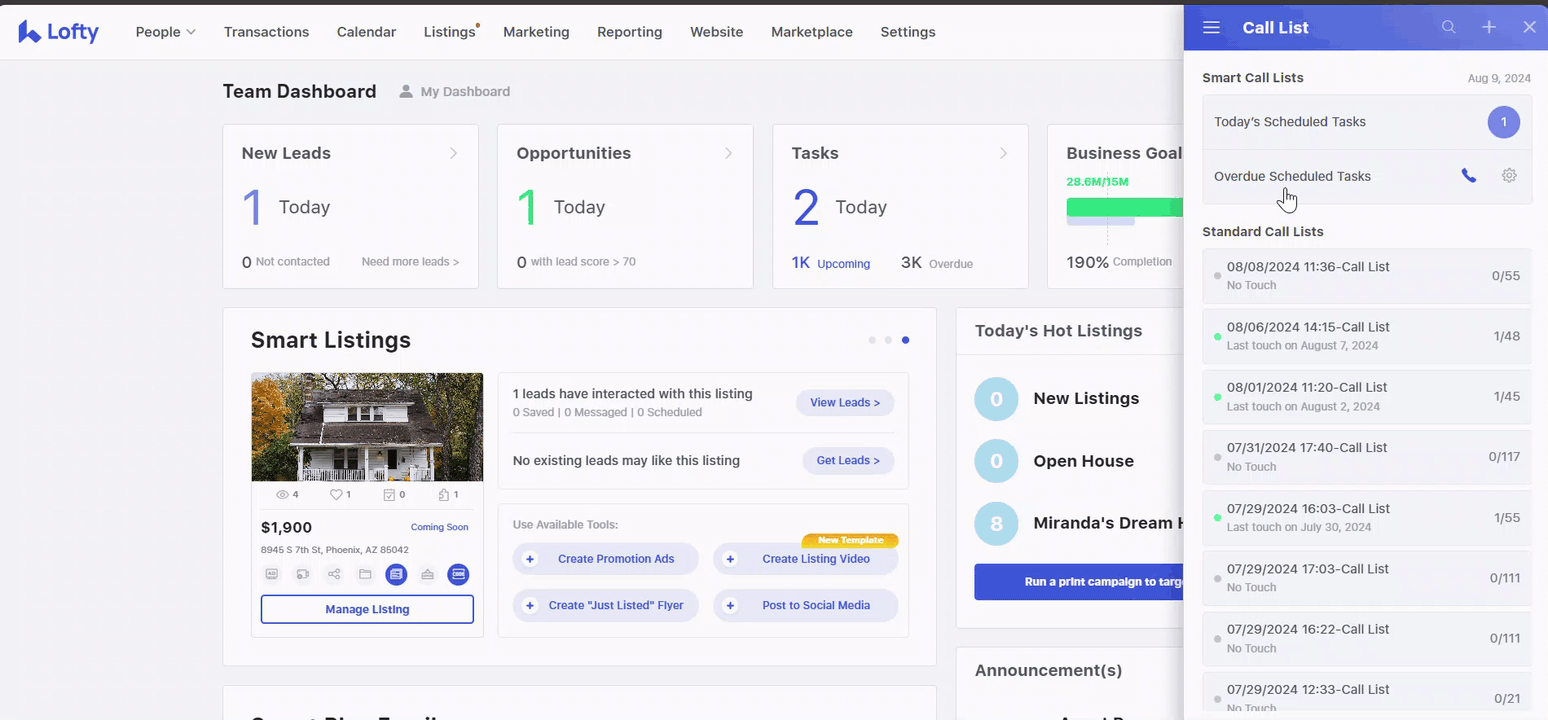Click the AD icon under the listing
The width and height of the screenshot is (1548, 720).
(272, 574)
